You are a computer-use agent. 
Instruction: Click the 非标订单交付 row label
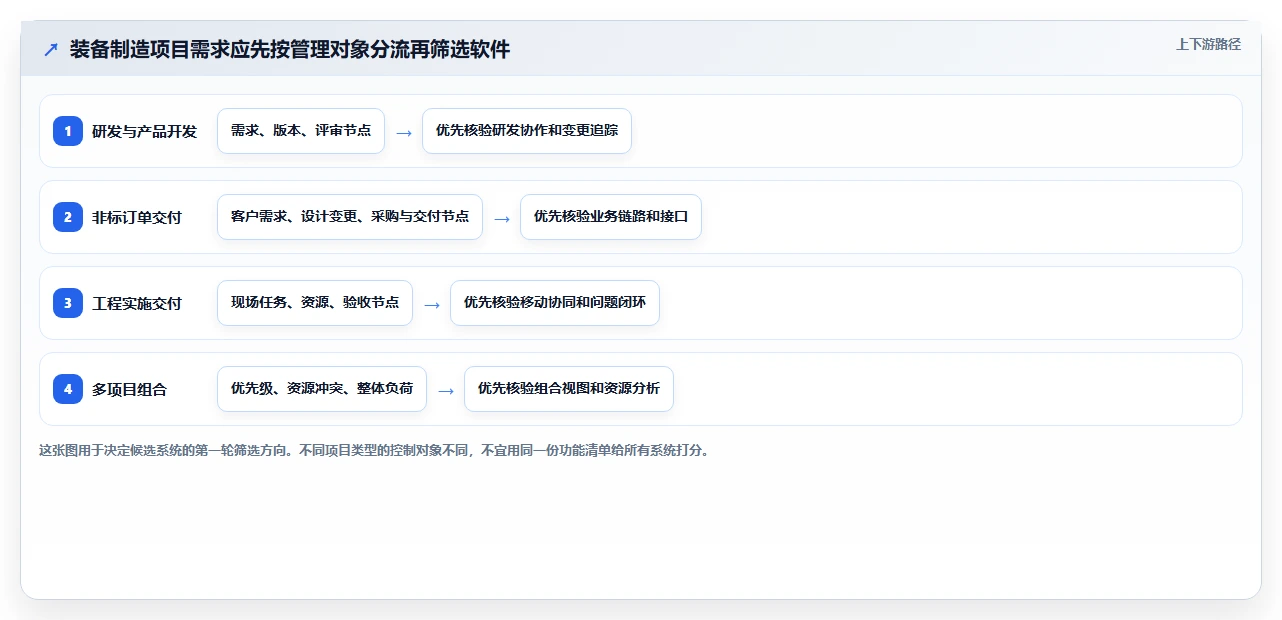pos(137,217)
